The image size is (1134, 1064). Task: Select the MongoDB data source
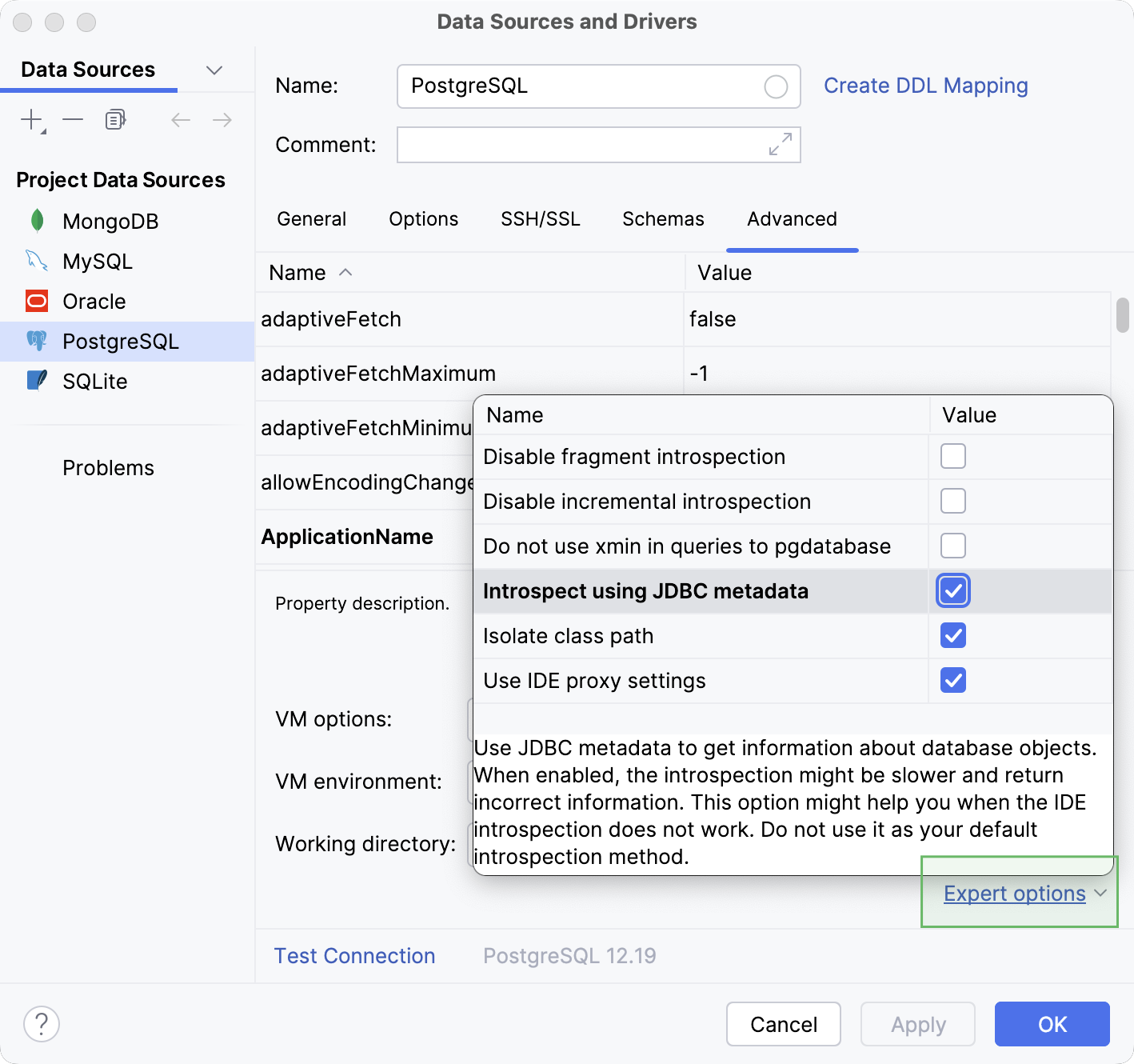110,221
